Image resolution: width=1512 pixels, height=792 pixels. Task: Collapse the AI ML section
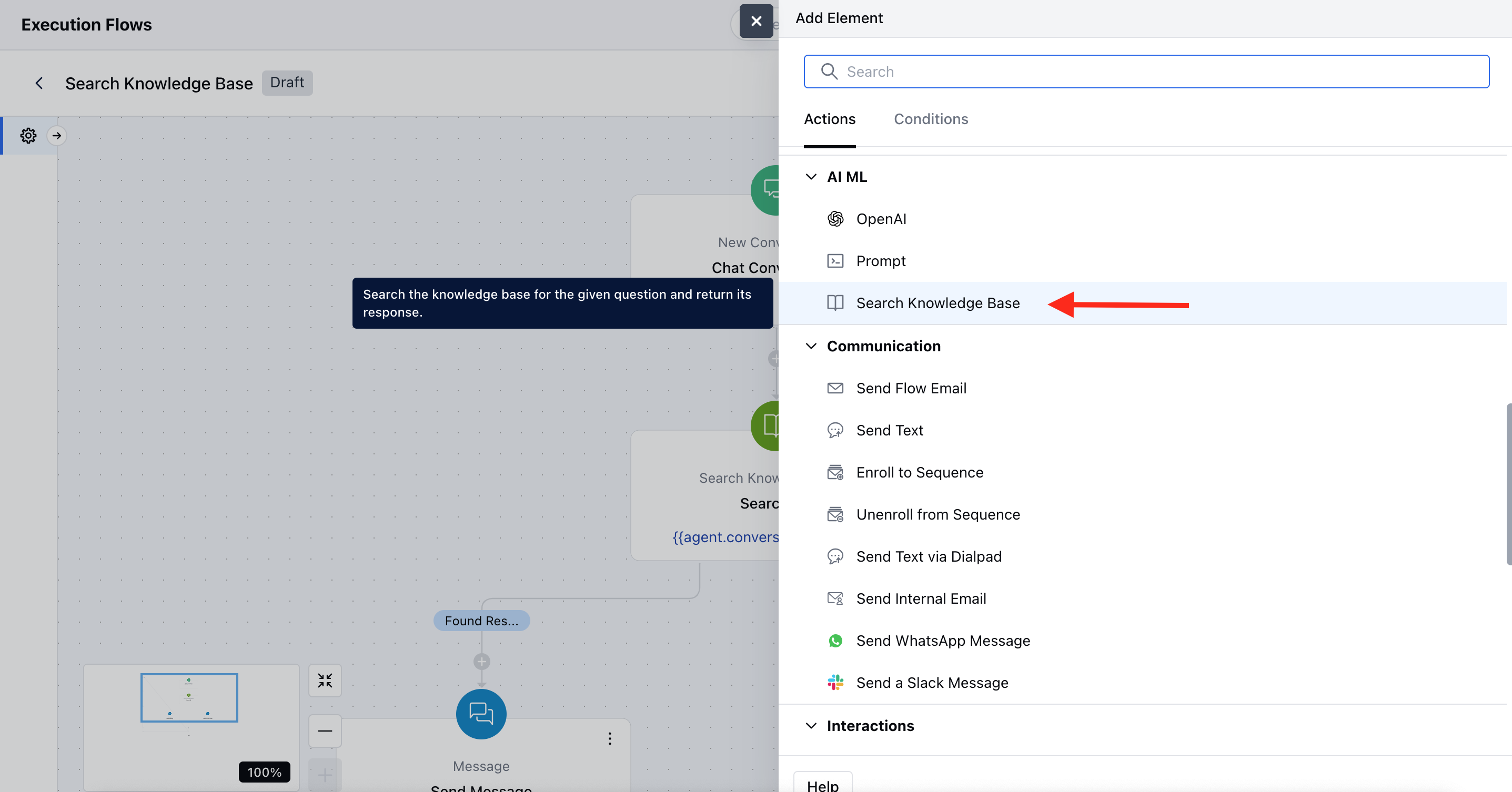pyautogui.click(x=811, y=177)
